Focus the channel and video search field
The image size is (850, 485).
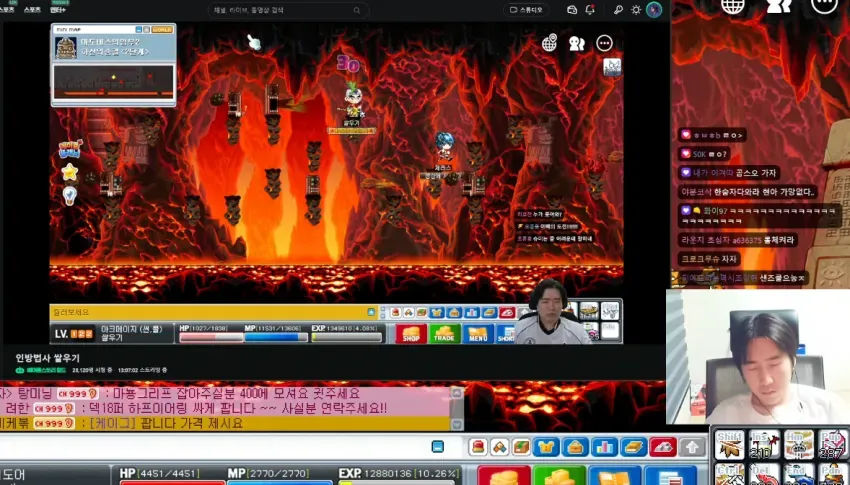coord(288,10)
